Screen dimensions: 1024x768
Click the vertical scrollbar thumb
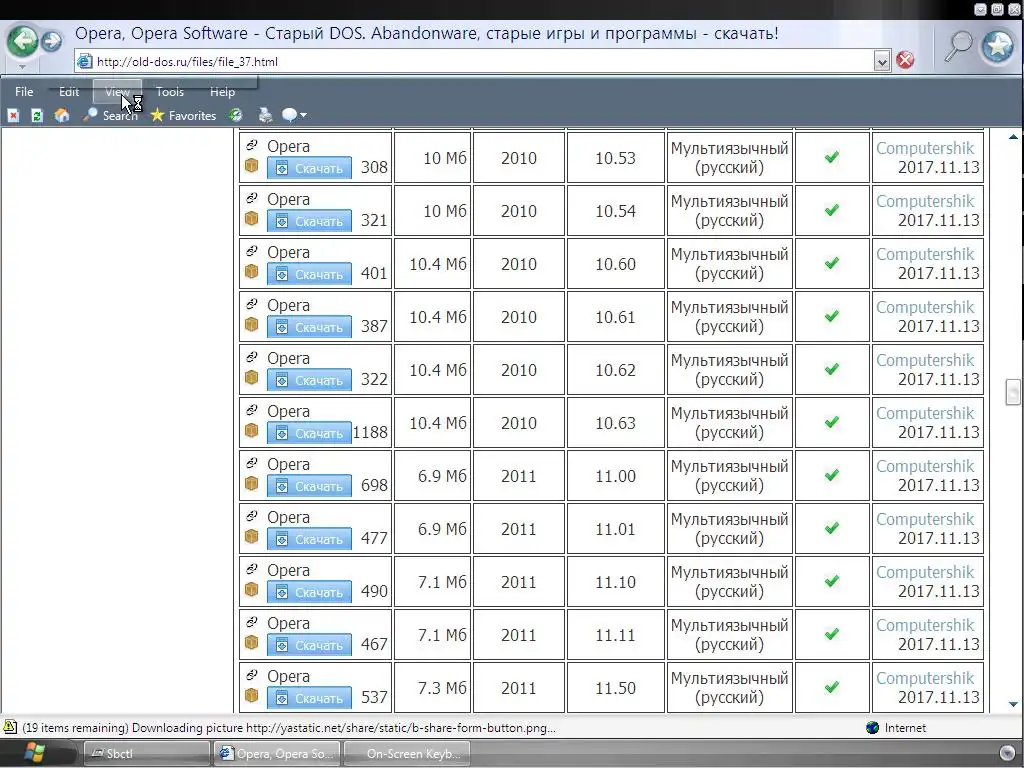point(1012,392)
